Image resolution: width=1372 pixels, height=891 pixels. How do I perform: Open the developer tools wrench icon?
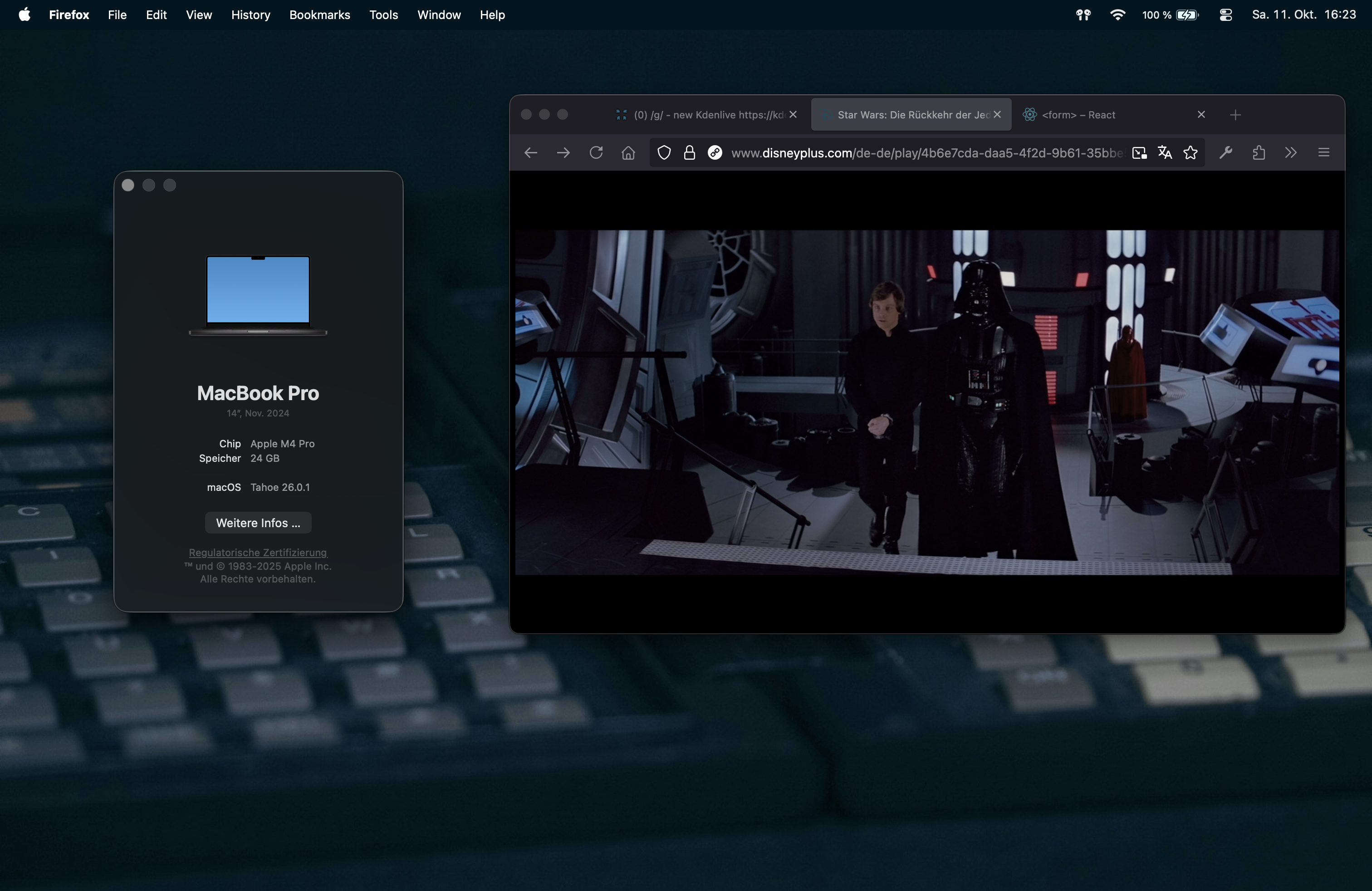pos(1226,153)
